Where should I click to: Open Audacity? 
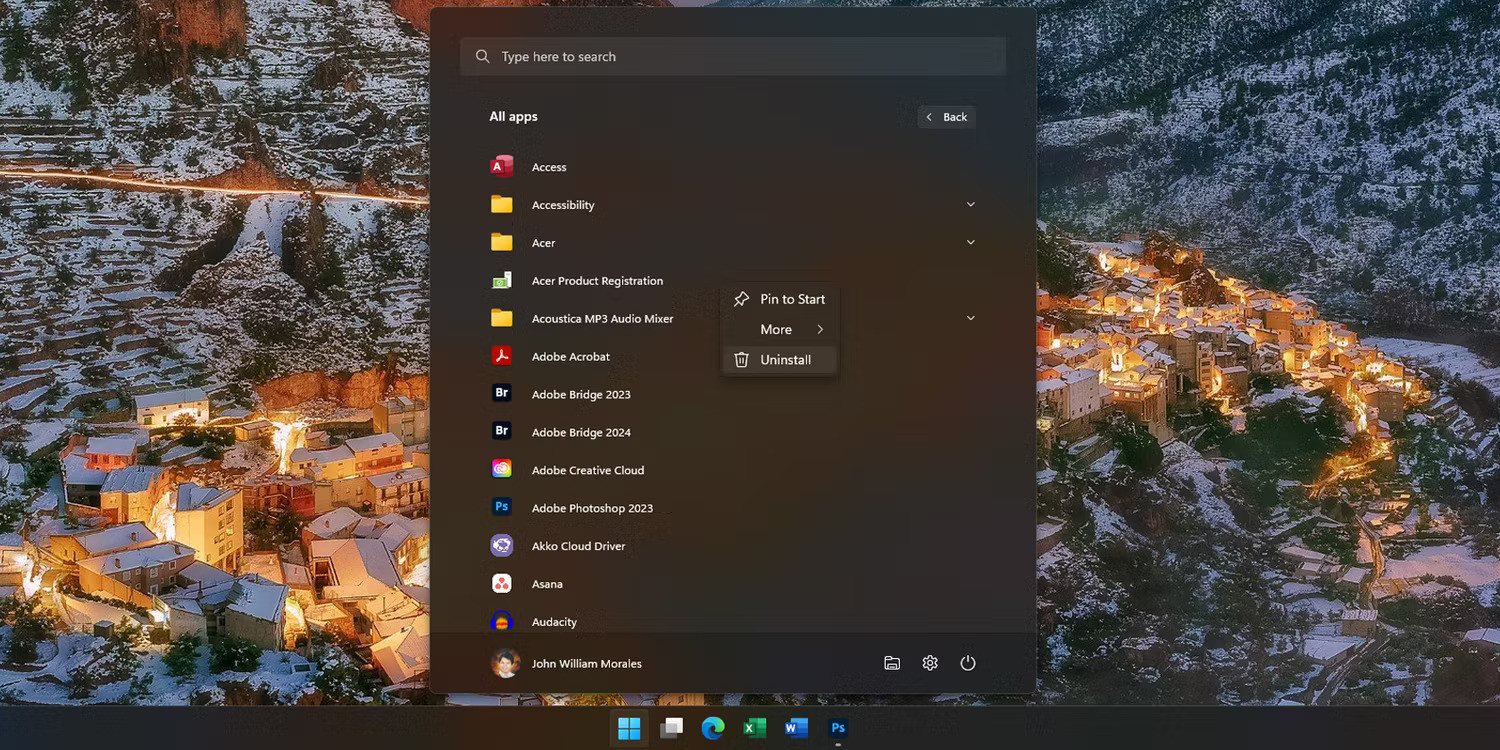tap(553, 622)
